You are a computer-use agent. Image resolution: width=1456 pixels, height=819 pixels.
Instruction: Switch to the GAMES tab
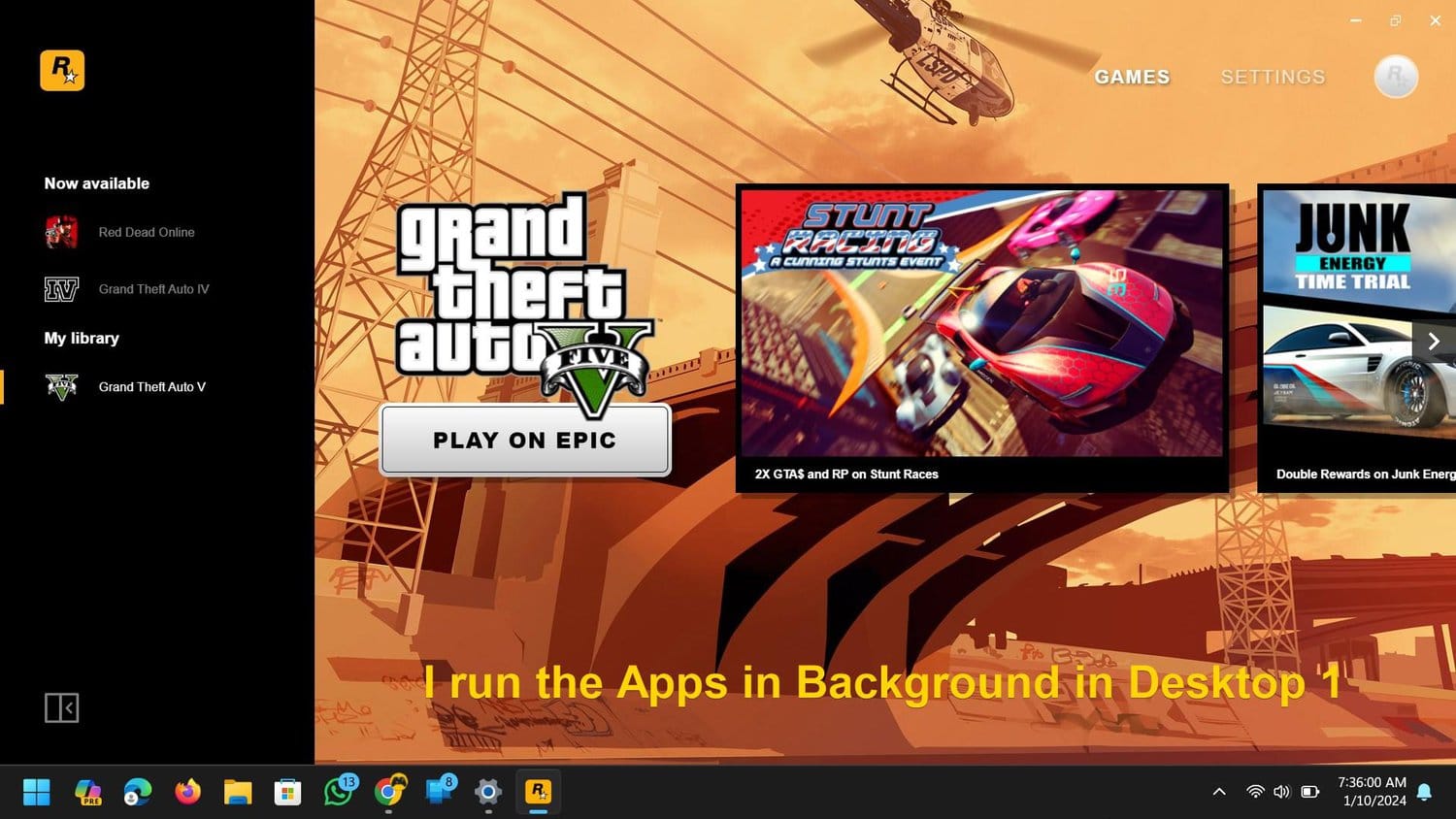click(1132, 77)
